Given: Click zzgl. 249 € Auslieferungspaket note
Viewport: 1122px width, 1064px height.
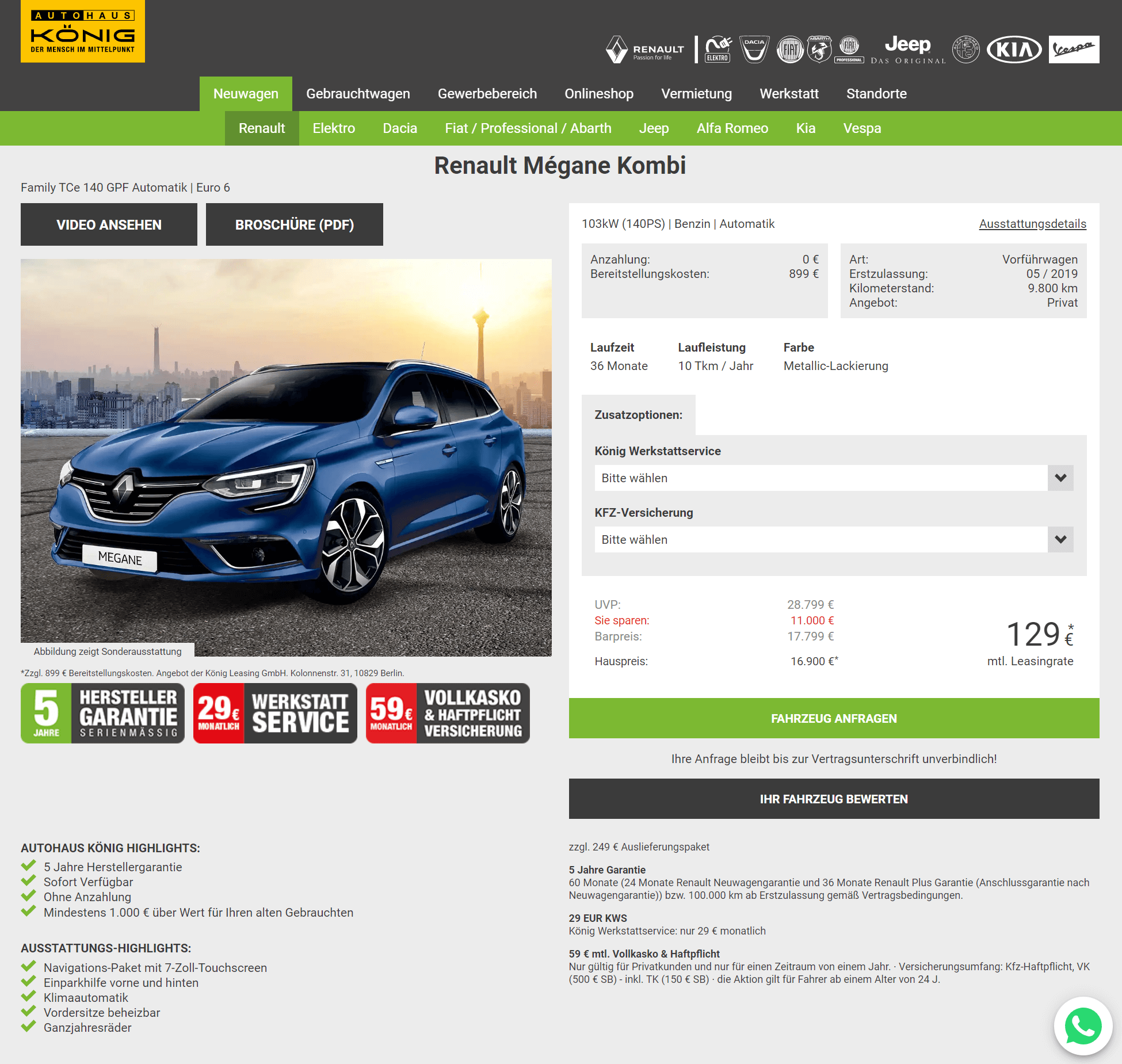Looking at the screenshot, I should coord(639,847).
